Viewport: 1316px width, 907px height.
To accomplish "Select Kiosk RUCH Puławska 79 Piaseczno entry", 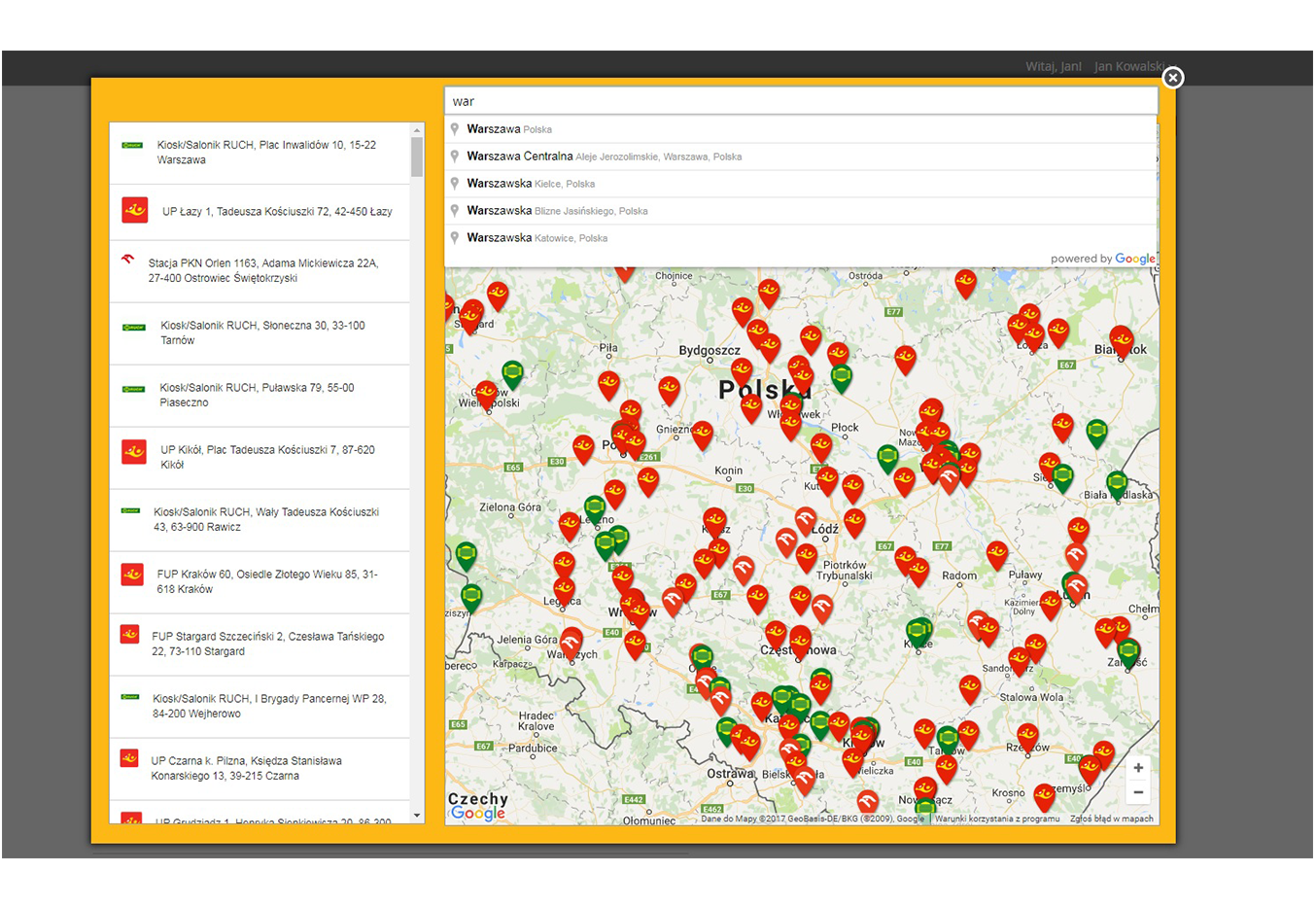I will point(260,396).
